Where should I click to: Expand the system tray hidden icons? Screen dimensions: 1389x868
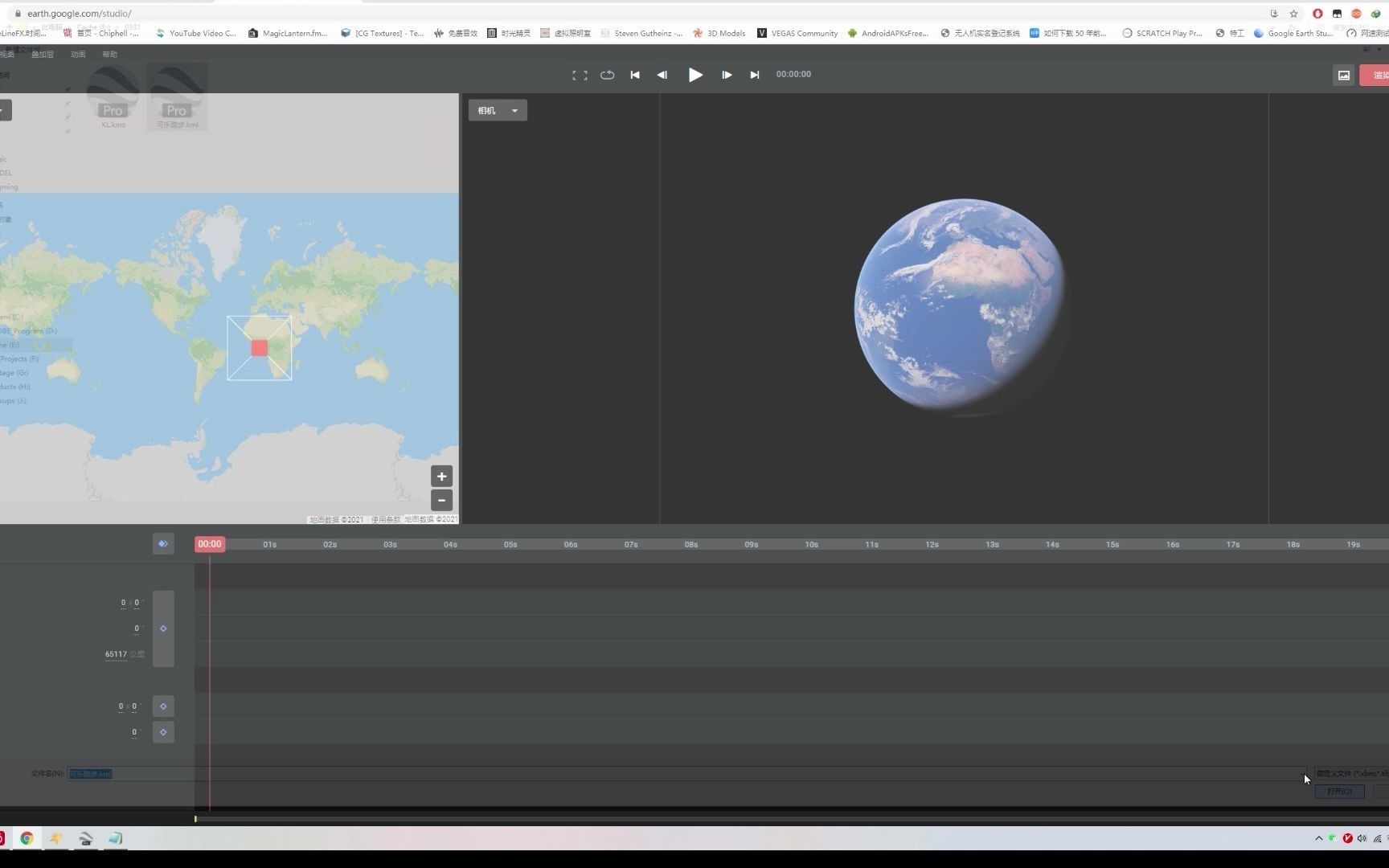coord(1318,838)
